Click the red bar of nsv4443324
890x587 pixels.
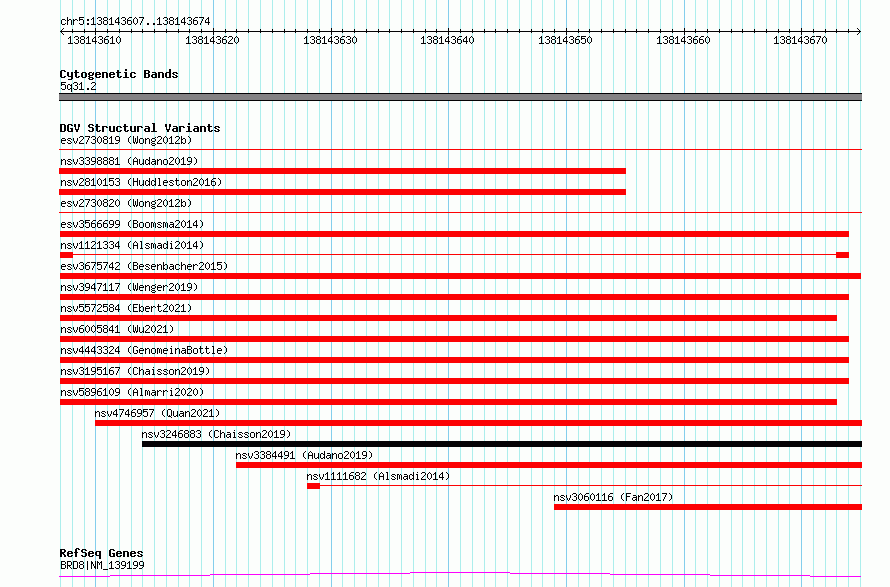click(454, 360)
